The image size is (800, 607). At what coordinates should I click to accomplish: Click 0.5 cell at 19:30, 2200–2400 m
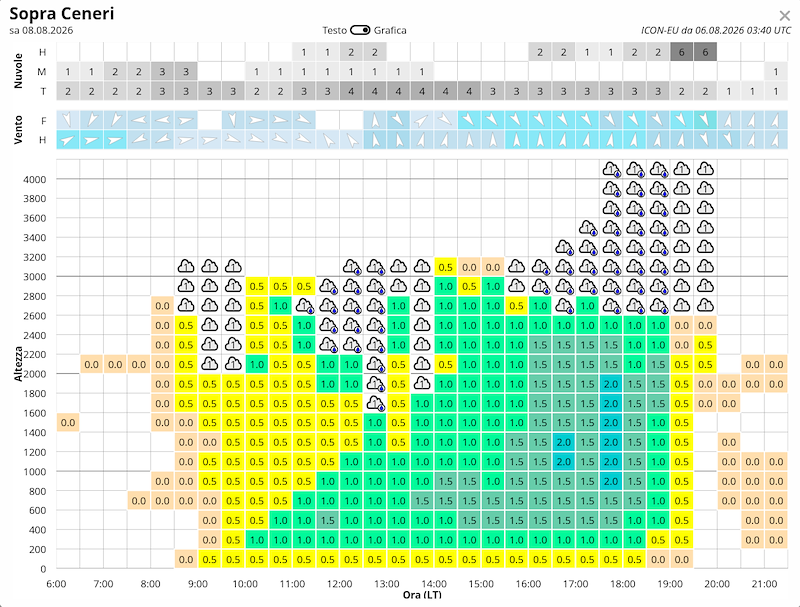[705, 345]
